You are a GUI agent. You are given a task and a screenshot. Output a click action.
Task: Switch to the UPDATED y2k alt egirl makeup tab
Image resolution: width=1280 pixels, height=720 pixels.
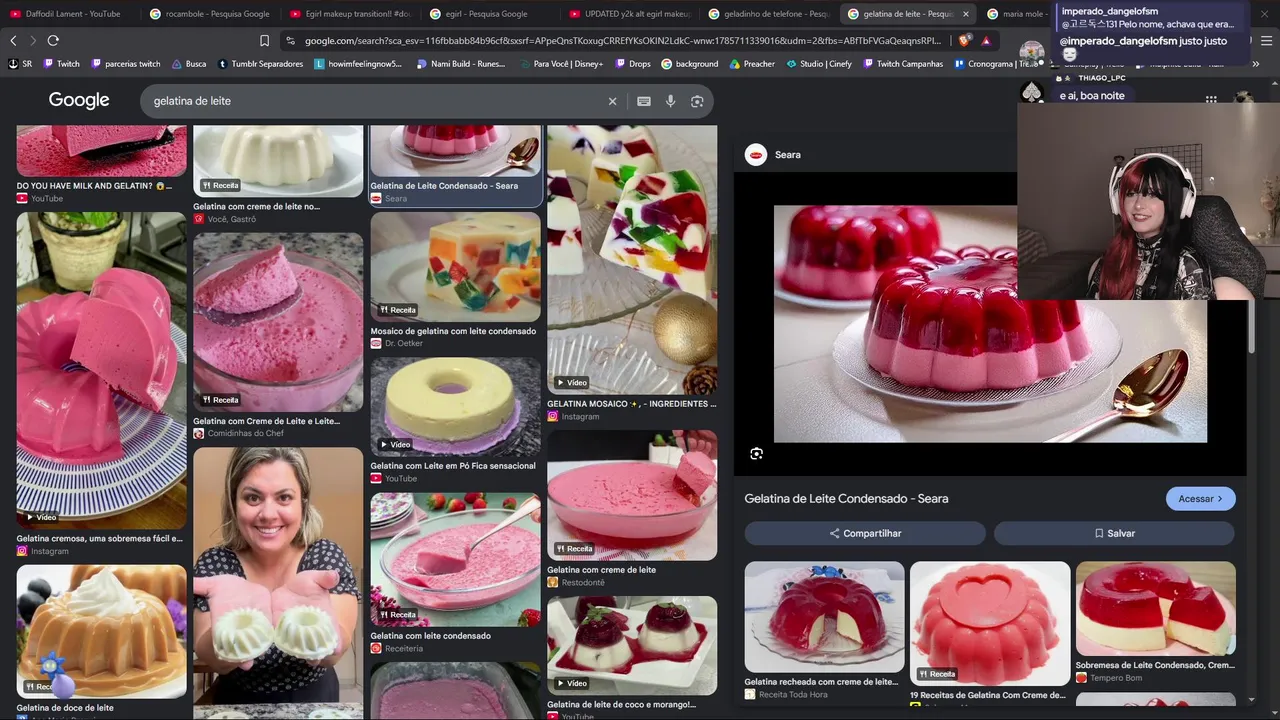pos(629,14)
